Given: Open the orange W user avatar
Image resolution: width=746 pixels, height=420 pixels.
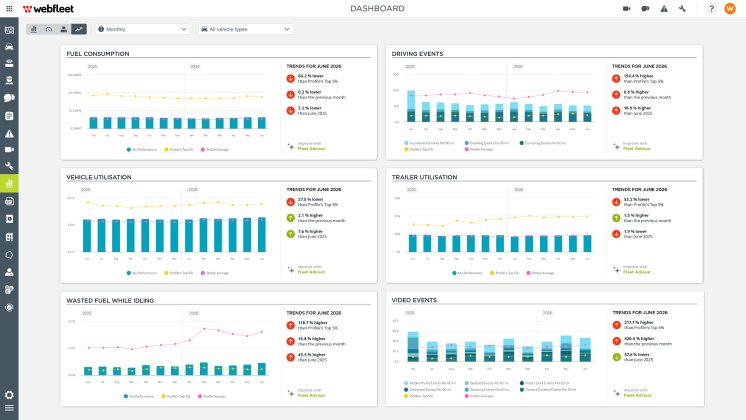Looking at the screenshot, I should coord(730,9).
